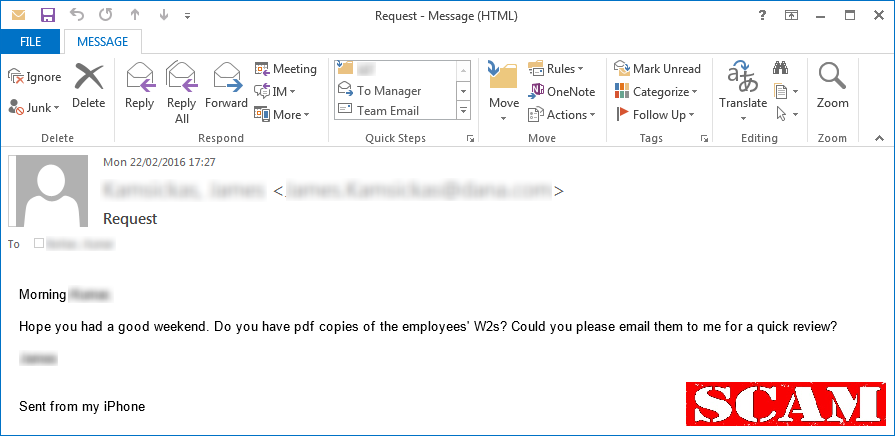895x436 pixels.
Task: Click the Reply envelope icon
Action: pyautogui.click(x=140, y=78)
